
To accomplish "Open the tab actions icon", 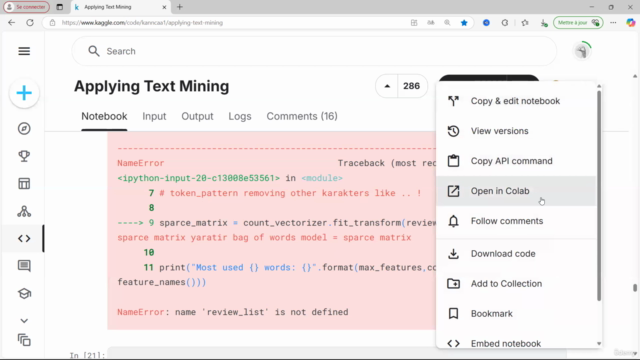I will pyautogui.click(x=60, y=7).
